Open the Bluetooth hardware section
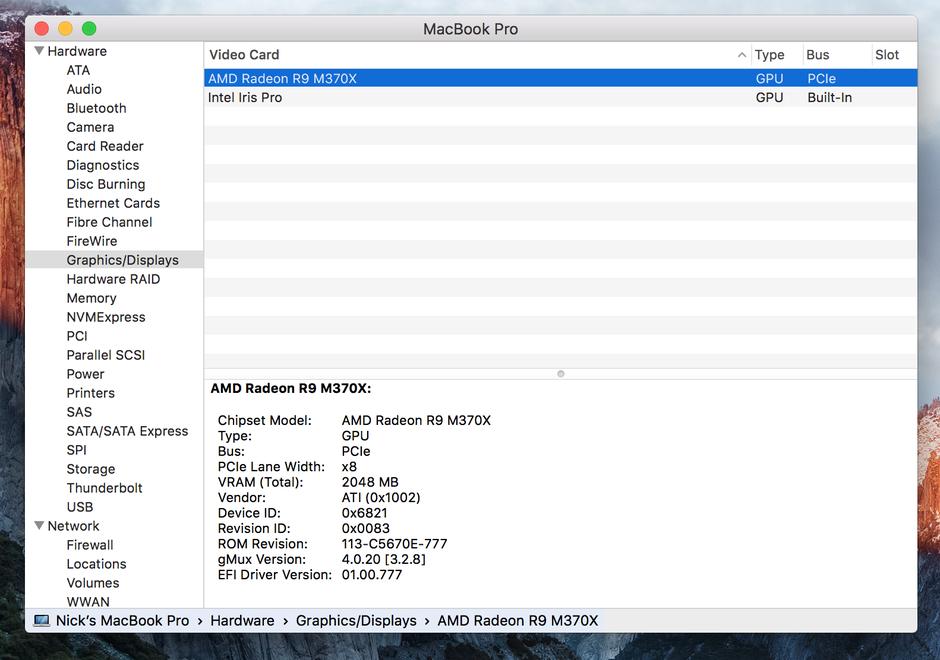 [97, 109]
